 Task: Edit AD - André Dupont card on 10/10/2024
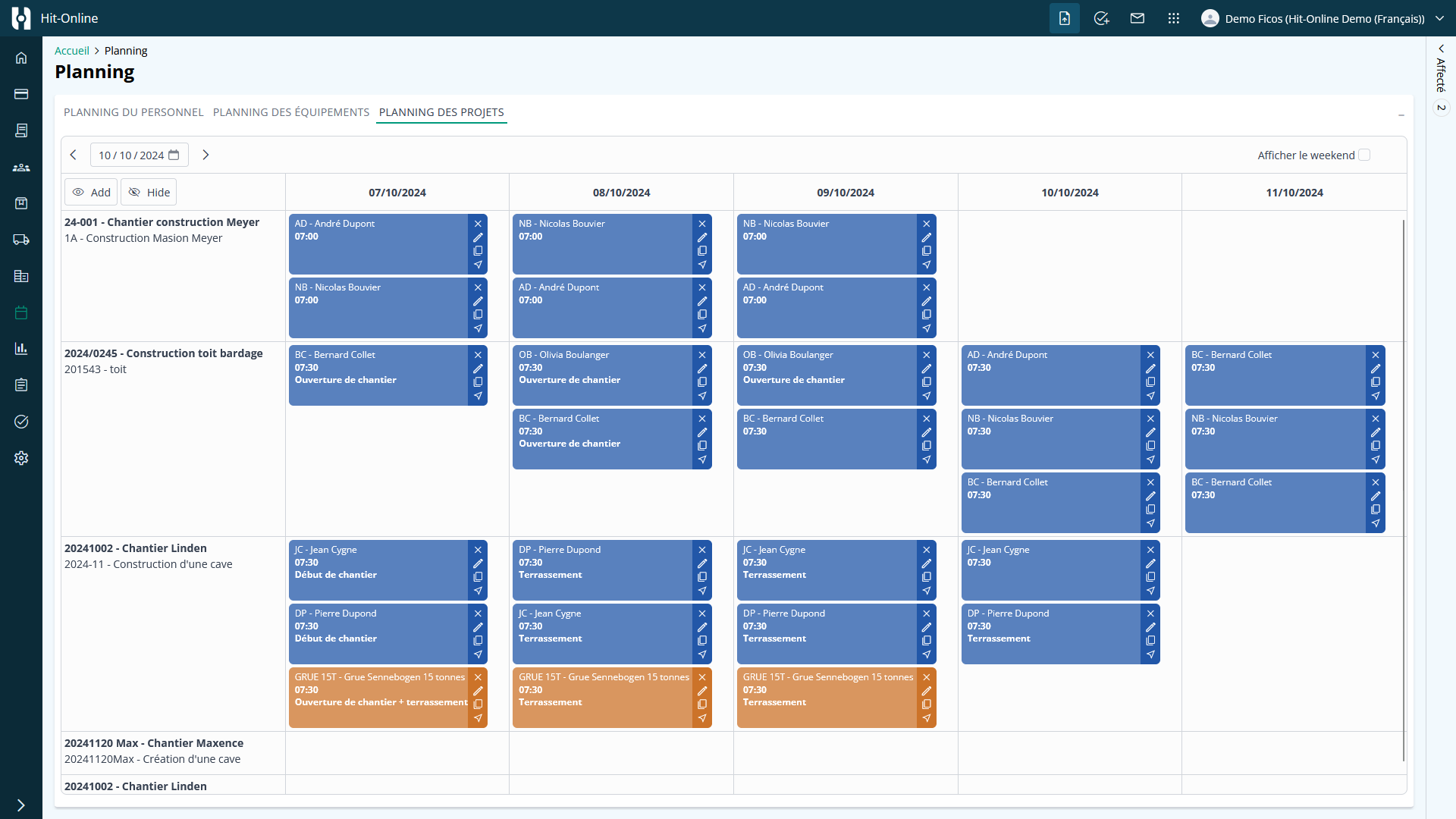pos(1150,369)
